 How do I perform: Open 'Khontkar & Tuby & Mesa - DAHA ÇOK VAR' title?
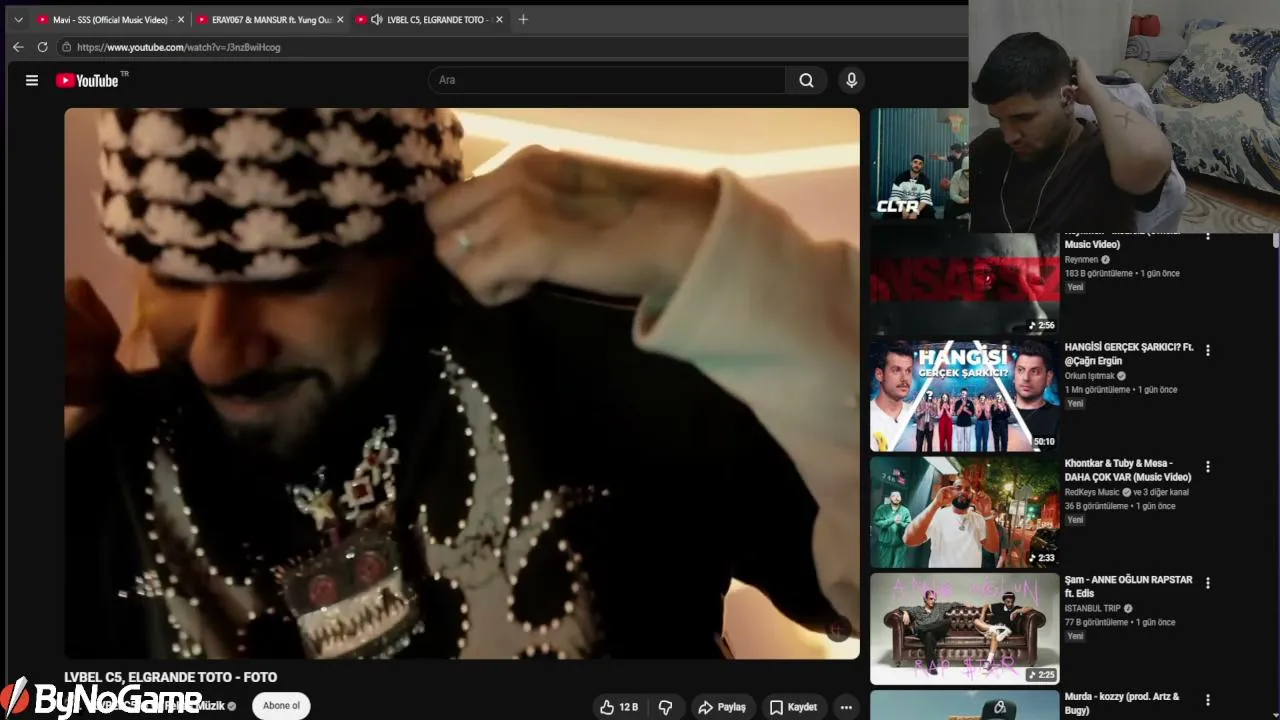click(1128, 470)
